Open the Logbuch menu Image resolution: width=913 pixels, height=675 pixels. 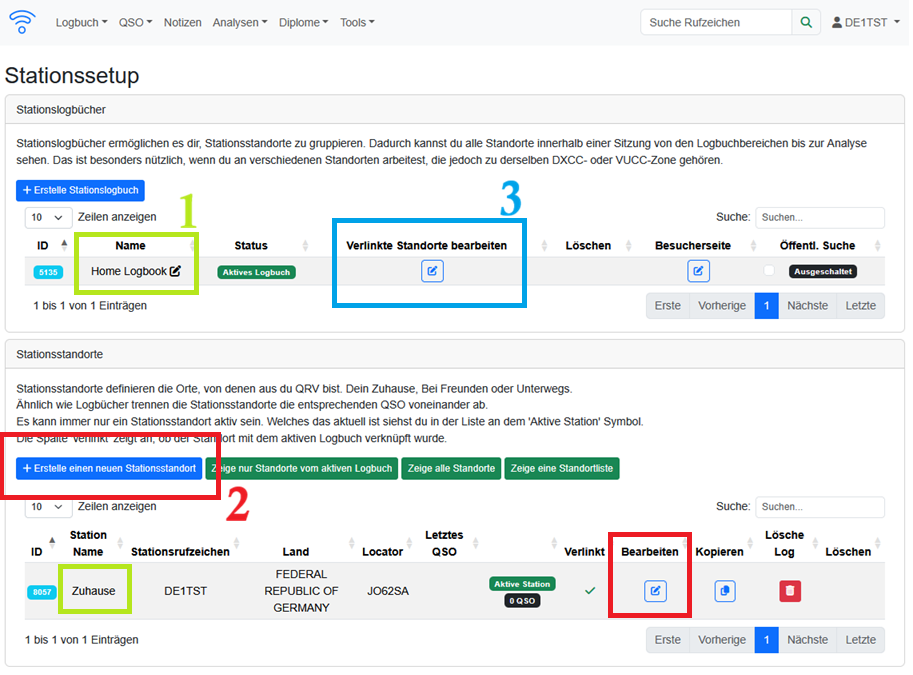point(81,22)
